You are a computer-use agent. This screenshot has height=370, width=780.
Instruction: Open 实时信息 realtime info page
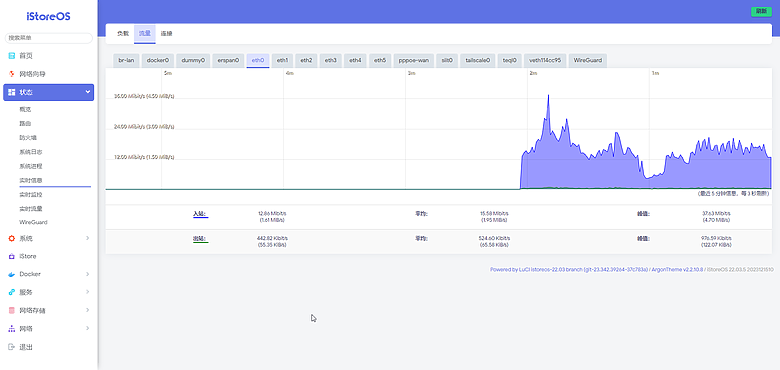coord(31,180)
